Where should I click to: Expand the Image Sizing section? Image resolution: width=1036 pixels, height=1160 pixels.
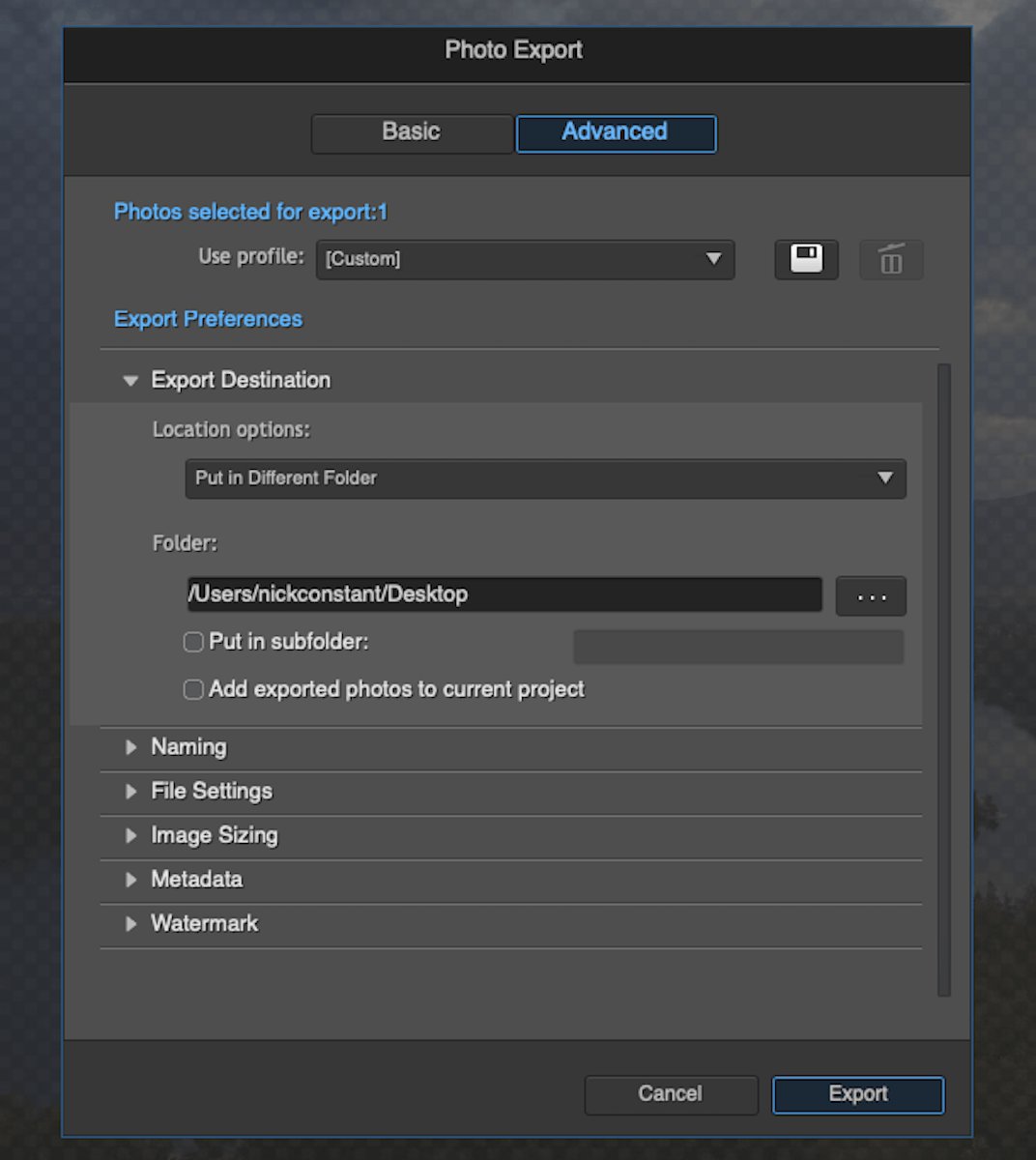pos(131,835)
